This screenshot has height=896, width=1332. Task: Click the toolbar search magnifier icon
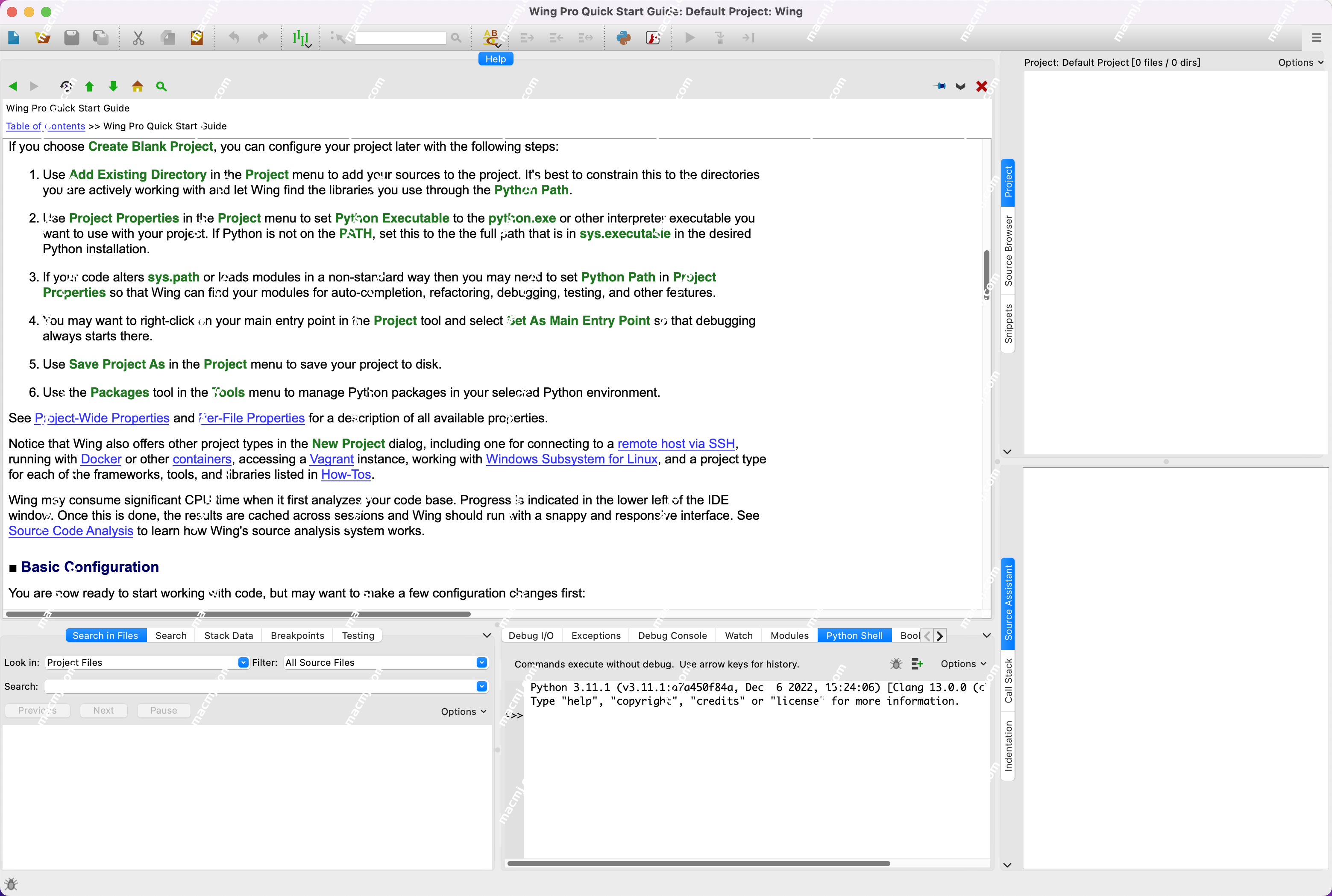tap(456, 38)
